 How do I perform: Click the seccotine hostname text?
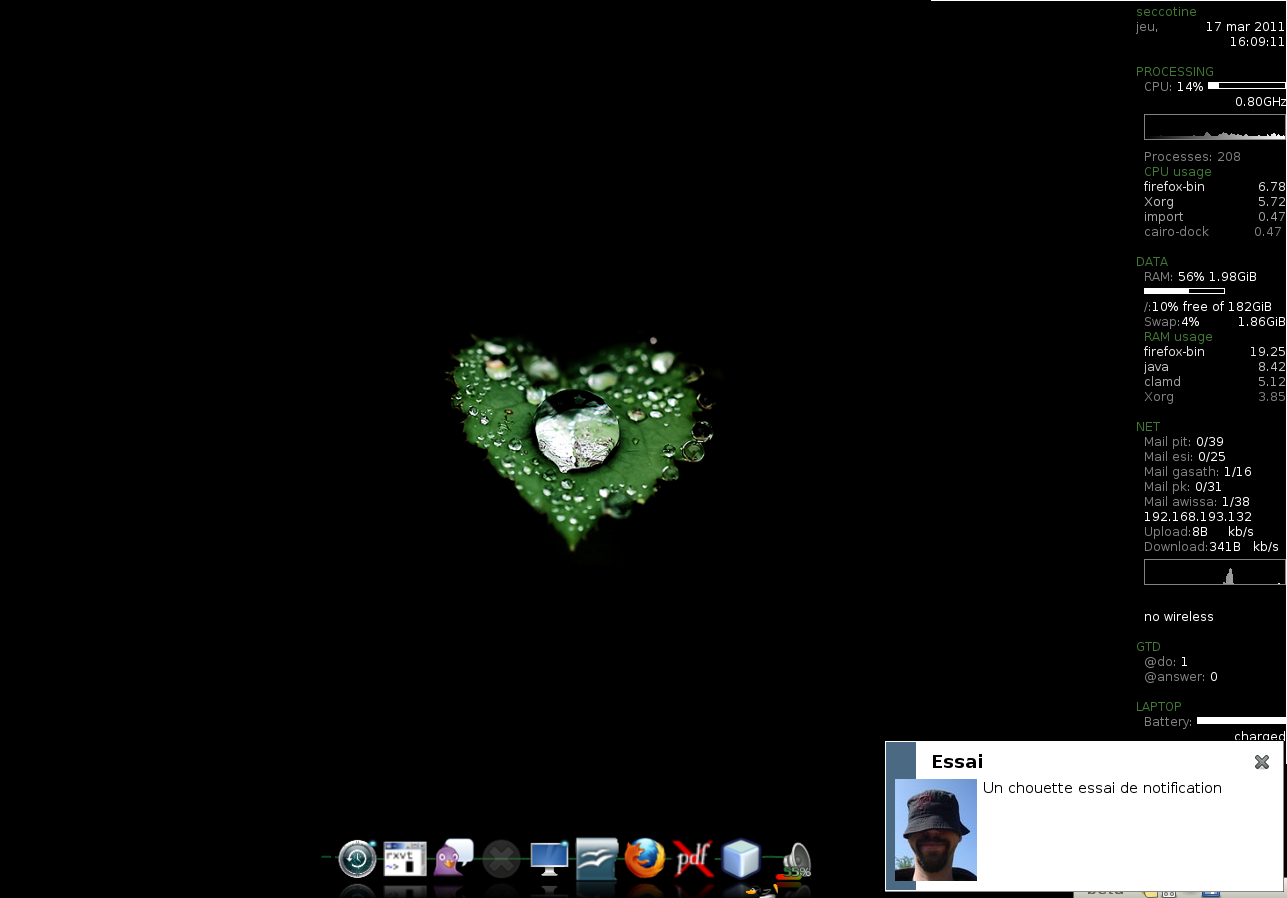click(x=1166, y=12)
